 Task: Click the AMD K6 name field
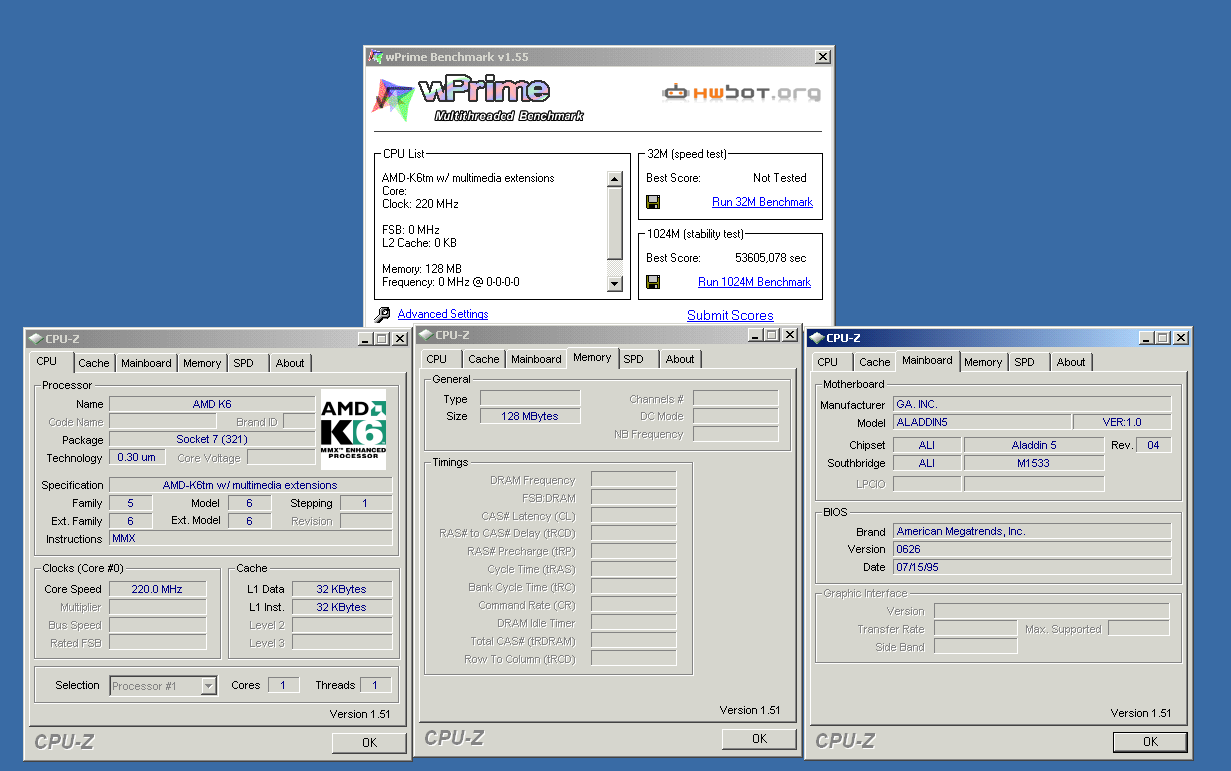click(x=212, y=404)
